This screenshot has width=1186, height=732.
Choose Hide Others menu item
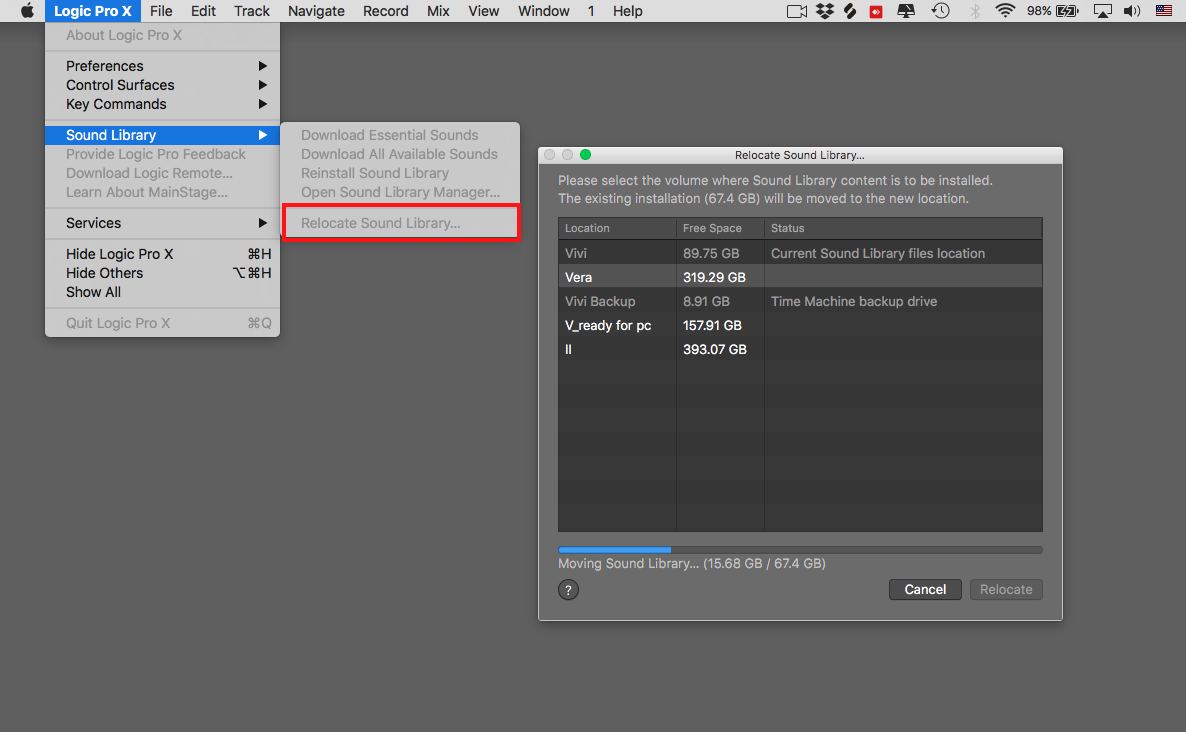[x=162, y=273]
